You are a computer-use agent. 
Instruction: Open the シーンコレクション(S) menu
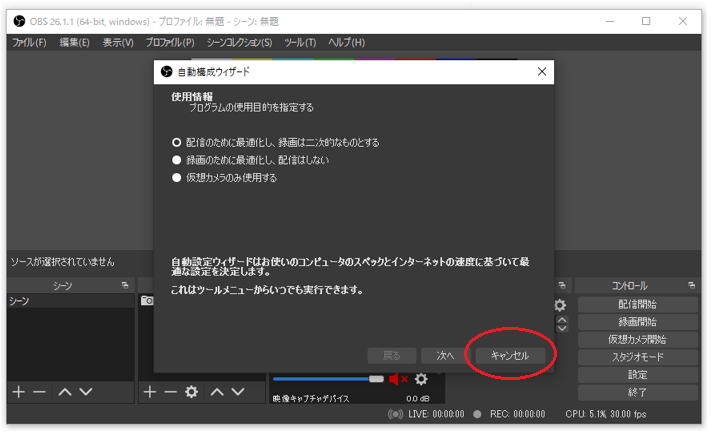click(x=239, y=43)
